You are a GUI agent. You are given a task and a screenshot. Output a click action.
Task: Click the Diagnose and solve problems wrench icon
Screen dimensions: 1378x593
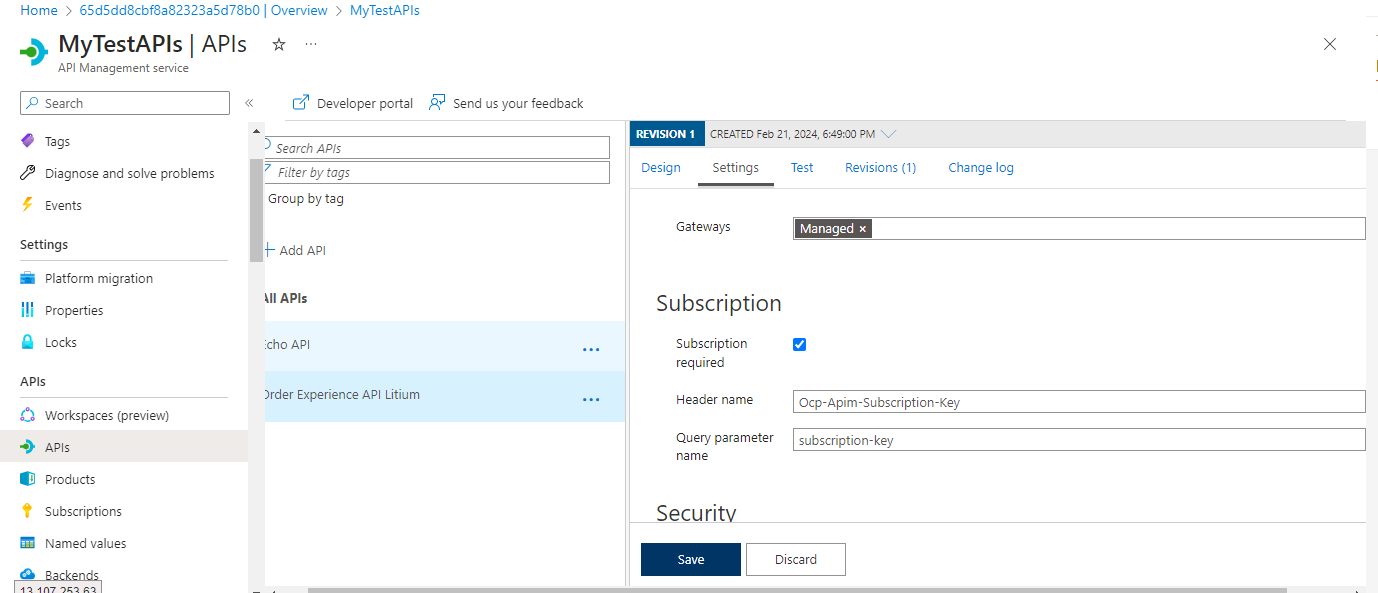point(28,173)
